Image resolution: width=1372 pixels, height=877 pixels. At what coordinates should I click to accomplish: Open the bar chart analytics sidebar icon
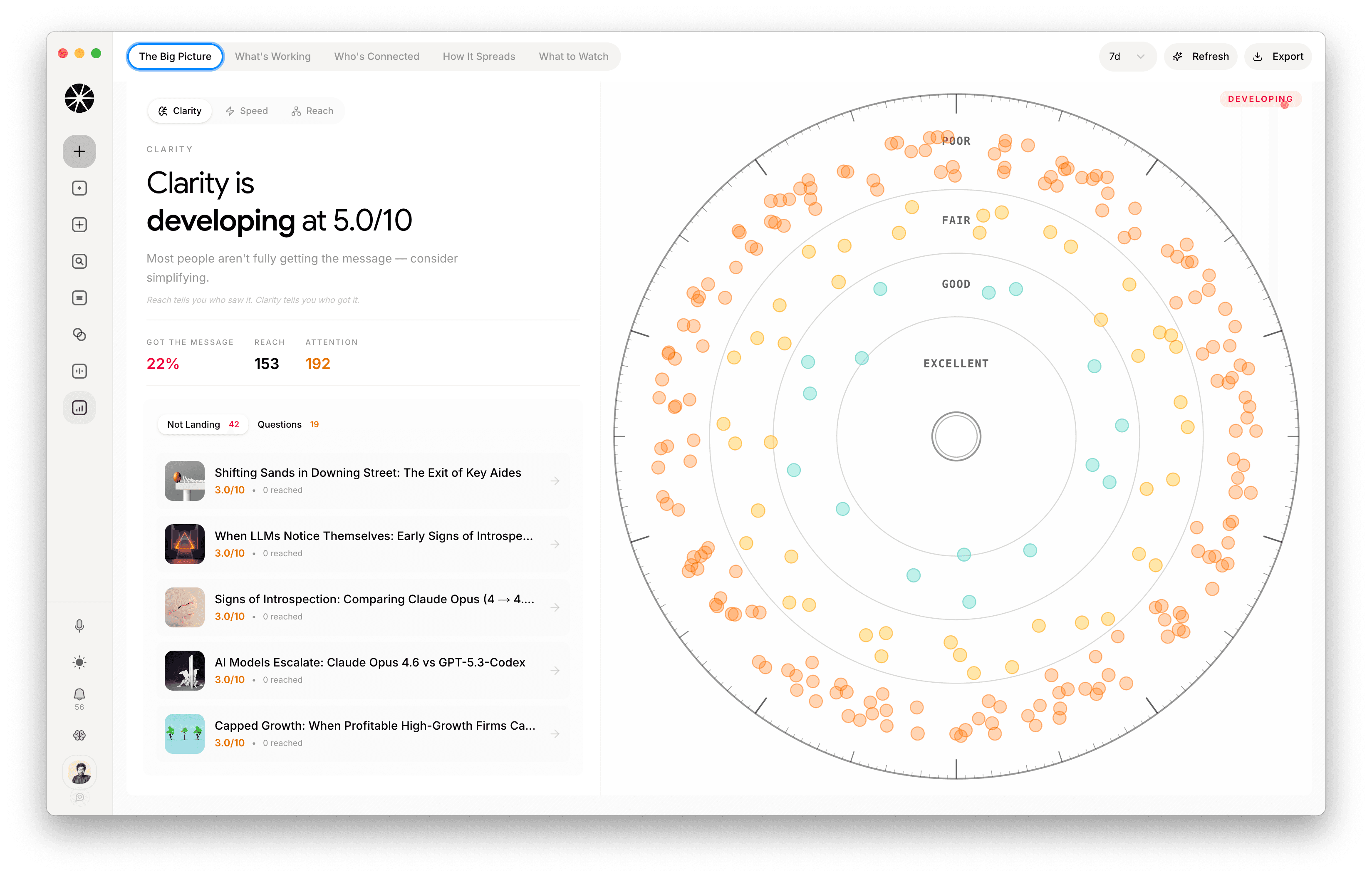click(x=79, y=408)
